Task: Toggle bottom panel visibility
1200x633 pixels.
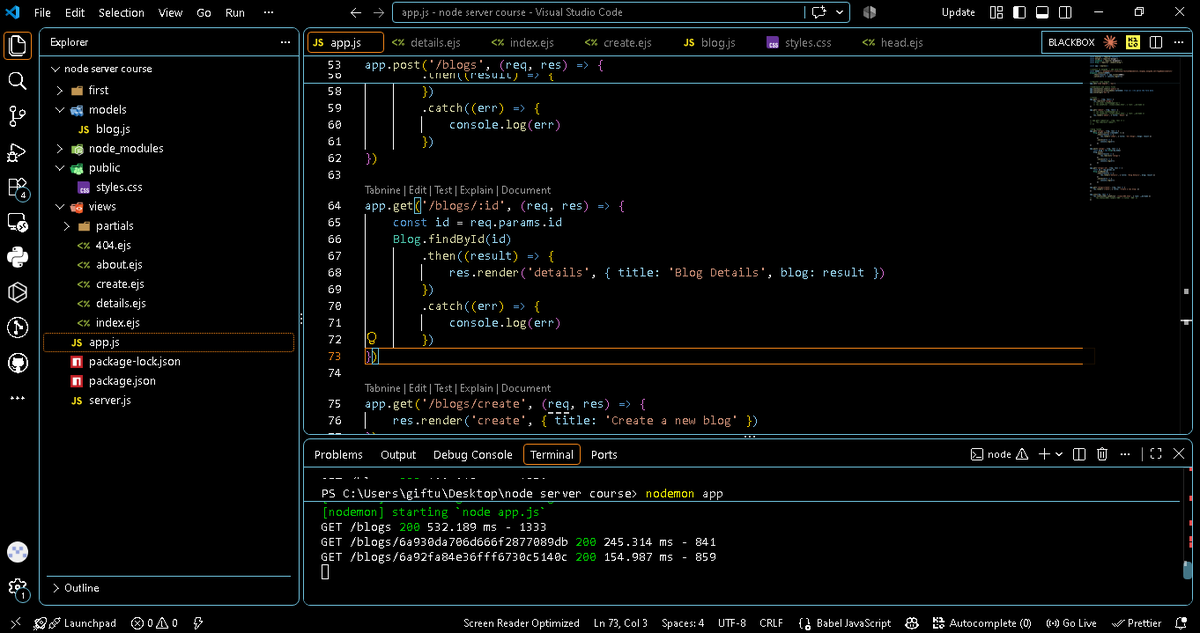Action: [x=1042, y=12]
